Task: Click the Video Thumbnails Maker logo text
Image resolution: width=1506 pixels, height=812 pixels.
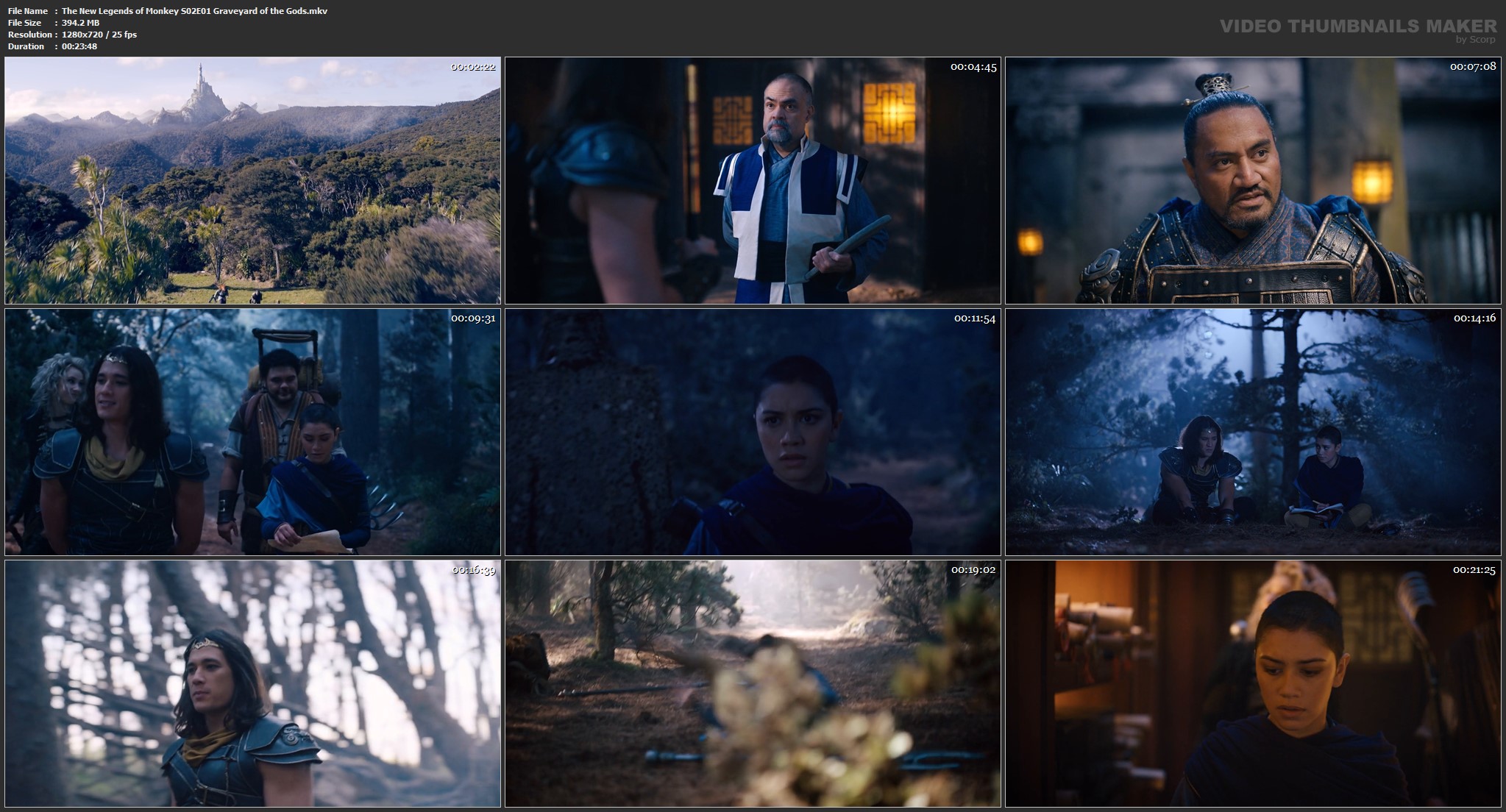Action: click(x=1357, y=26)
